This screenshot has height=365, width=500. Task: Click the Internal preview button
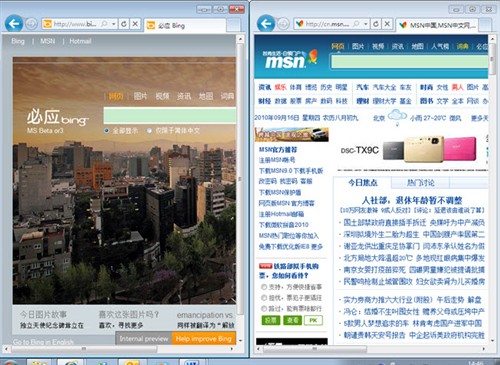[144, 339]
